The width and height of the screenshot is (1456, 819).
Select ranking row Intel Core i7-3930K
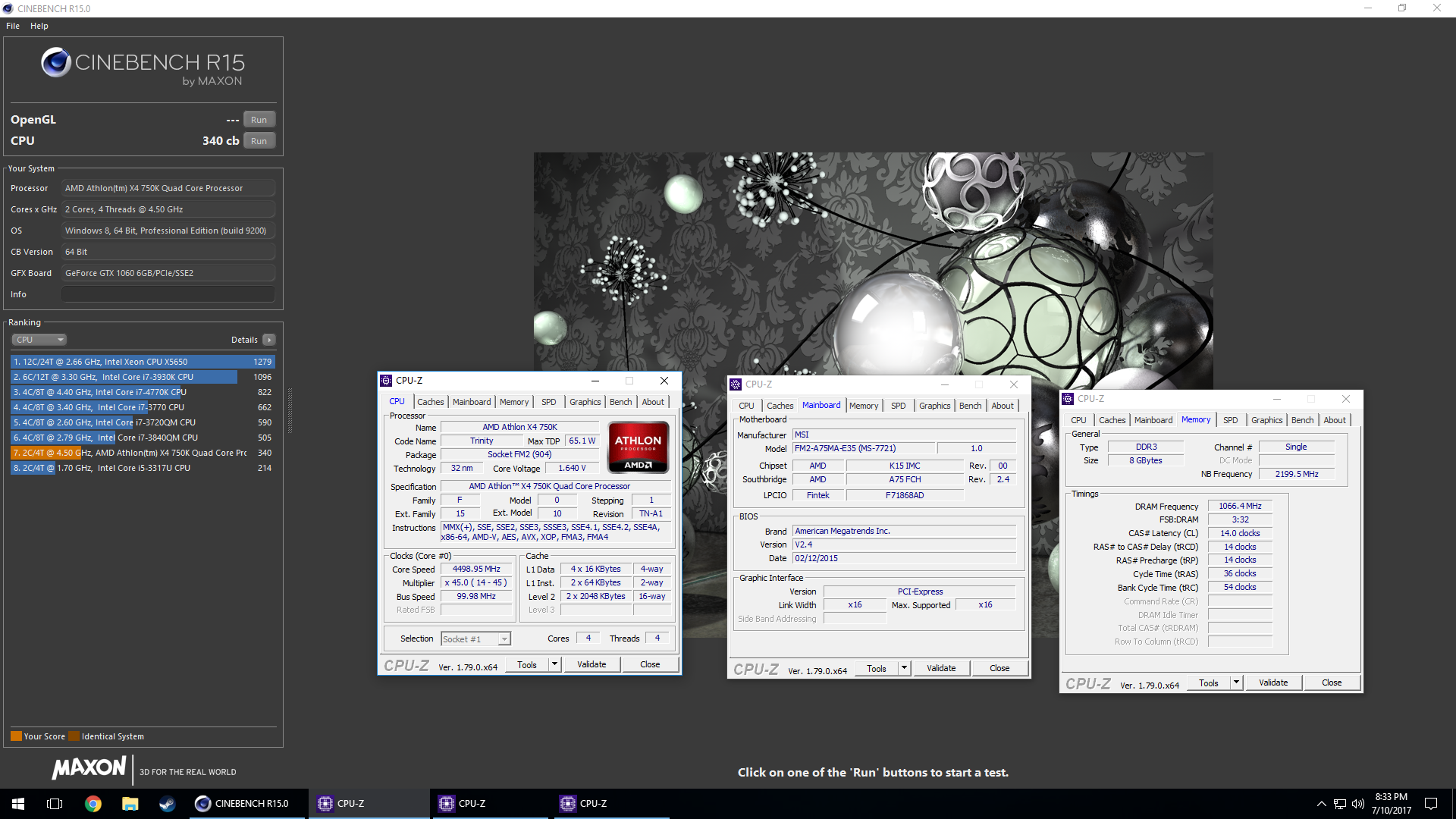click(143, 377)
